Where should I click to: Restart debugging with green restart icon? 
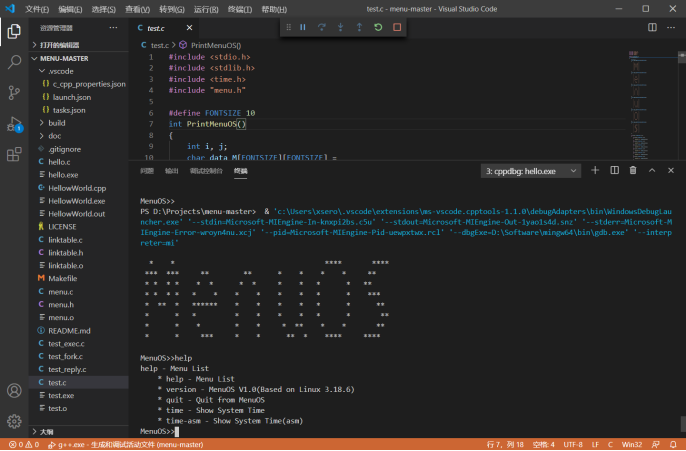coord(378,27)
